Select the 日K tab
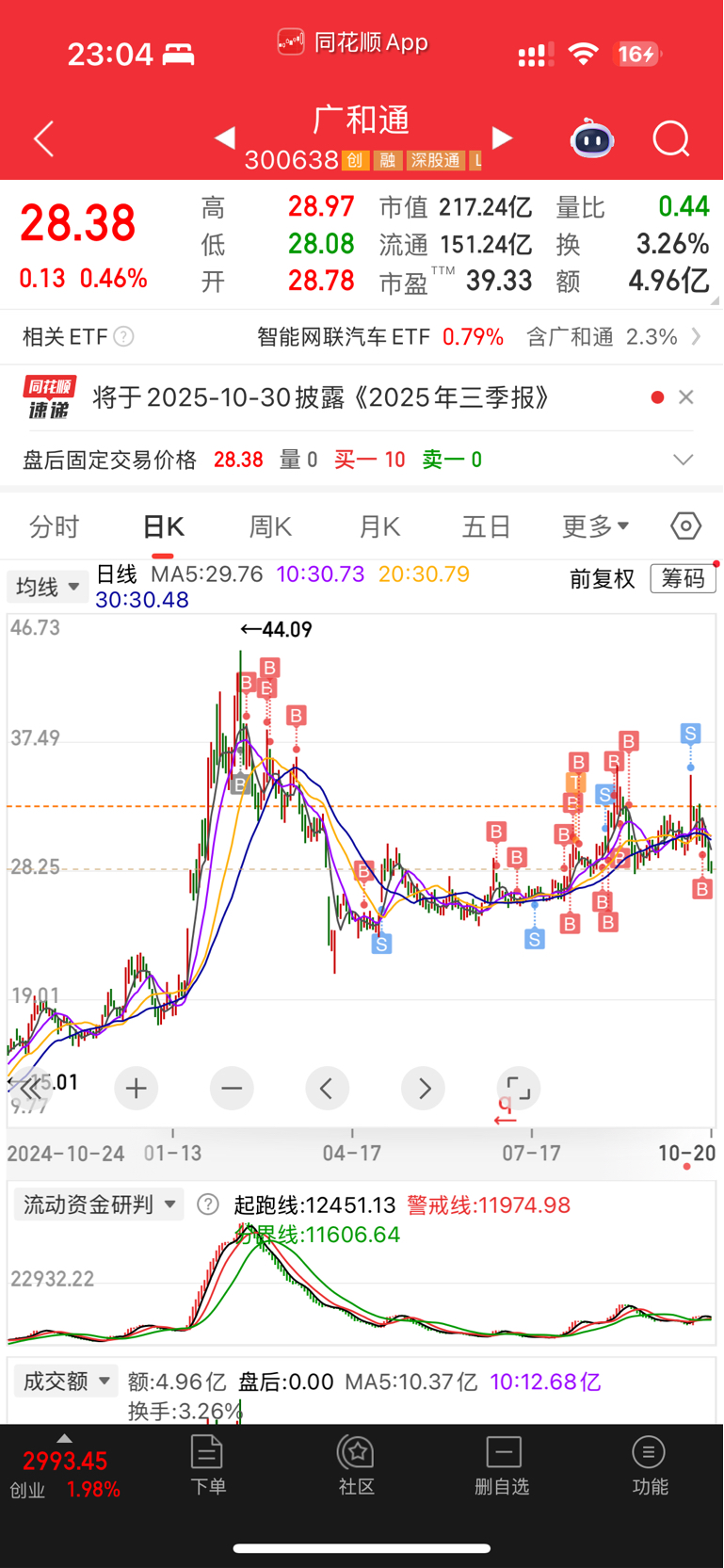This screenshot has width=724, height=1568. click(x=163, y=526)
